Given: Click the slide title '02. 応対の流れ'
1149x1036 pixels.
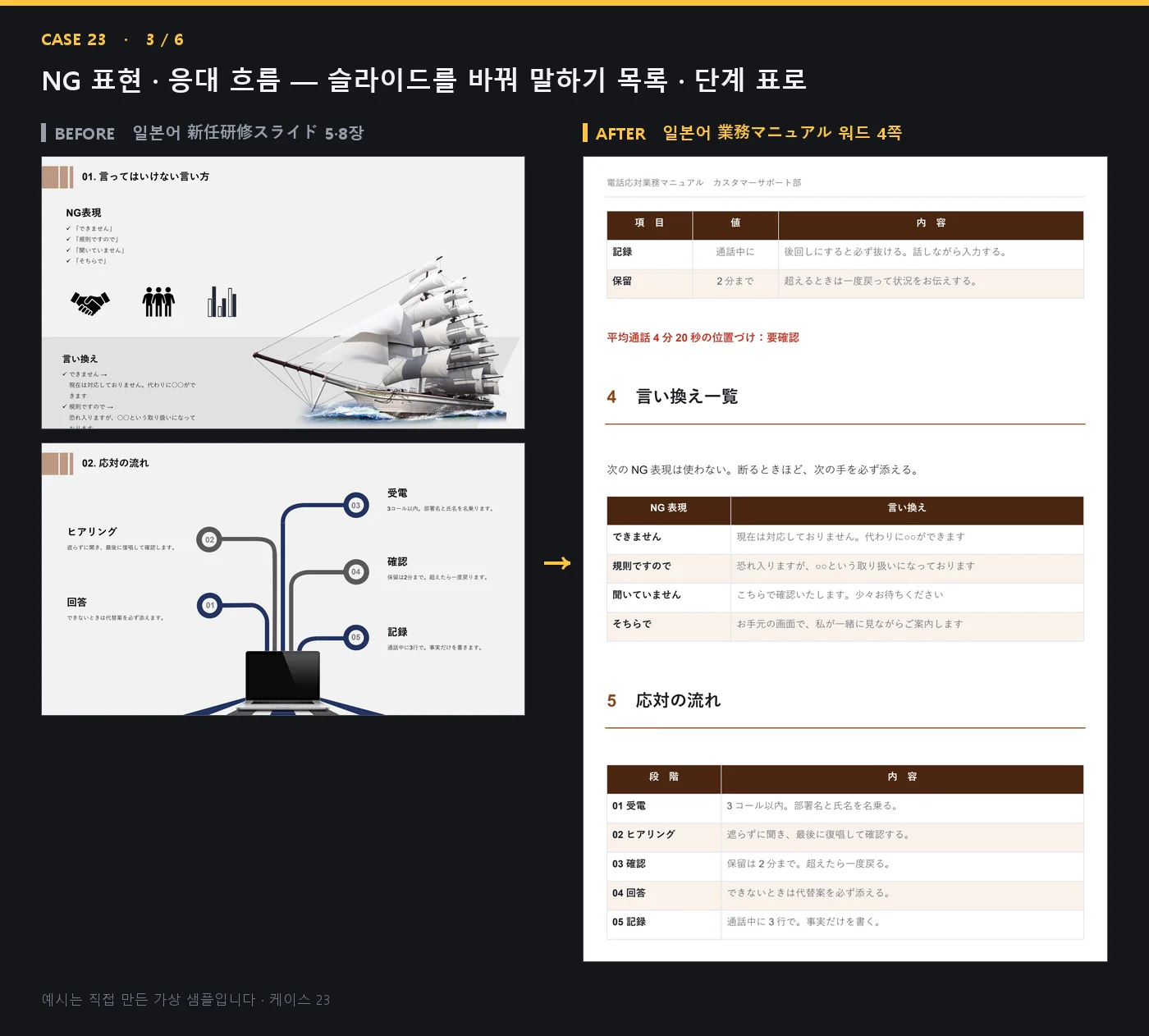Looking at the screenshot, I should 115,463.
